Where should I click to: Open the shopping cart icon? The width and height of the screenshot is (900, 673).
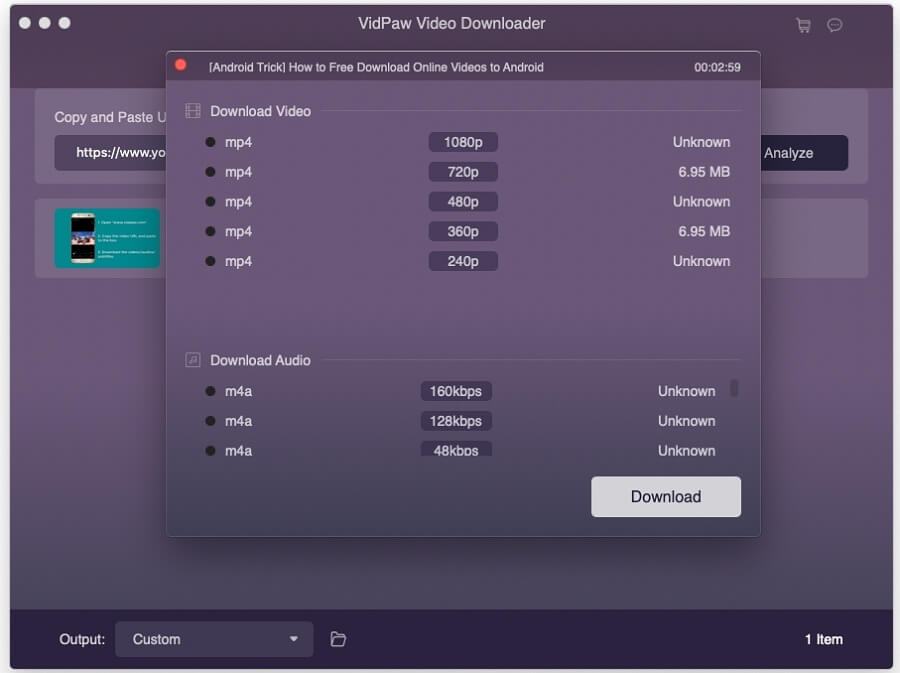(x=803, y=25)
